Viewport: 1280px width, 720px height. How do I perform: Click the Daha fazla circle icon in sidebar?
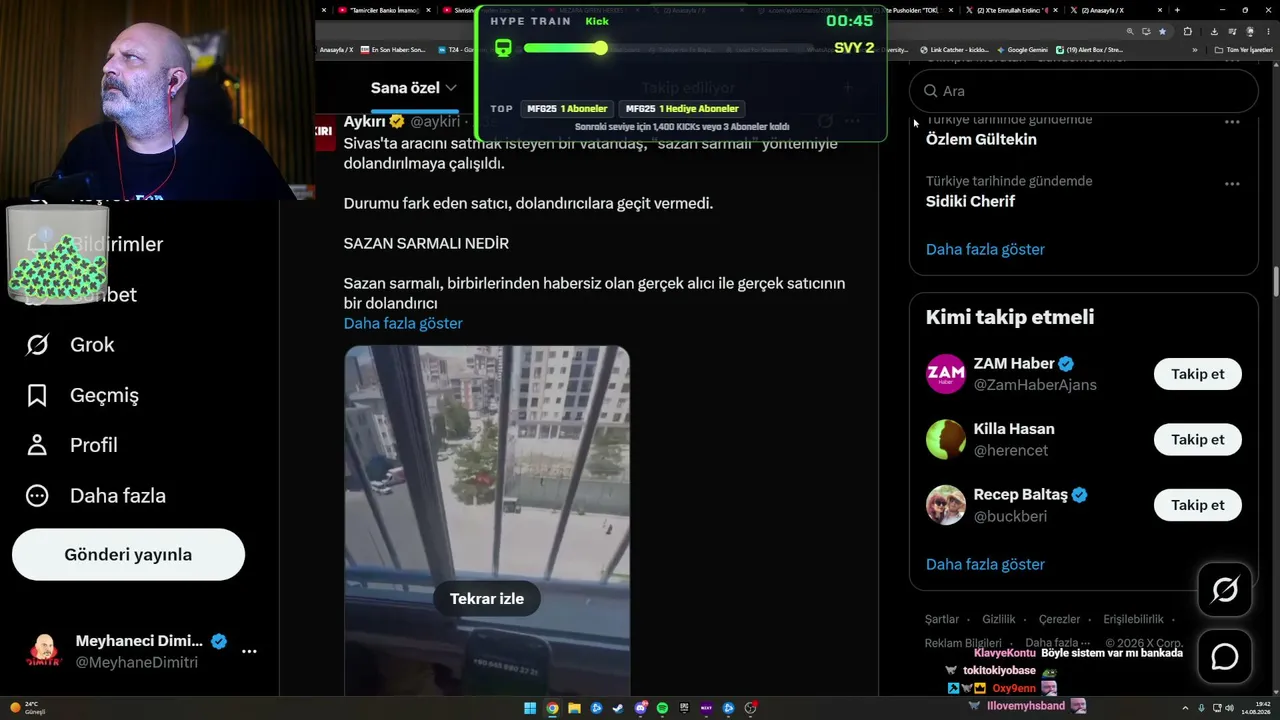pos(37,496)
